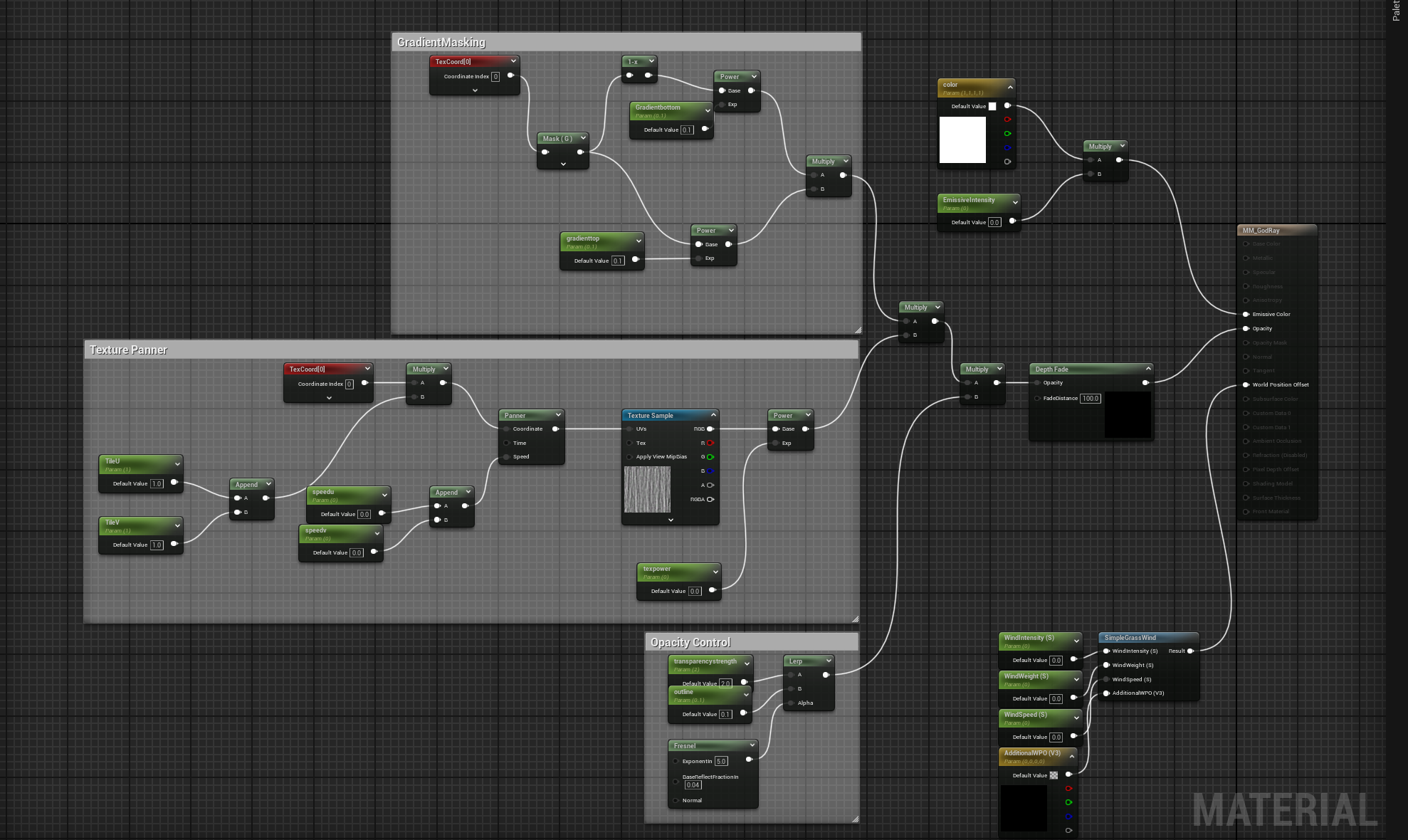Expand the bottom arrow of Texture Sample node
The width and height of the screenshot is (1408, 840).
671,520
